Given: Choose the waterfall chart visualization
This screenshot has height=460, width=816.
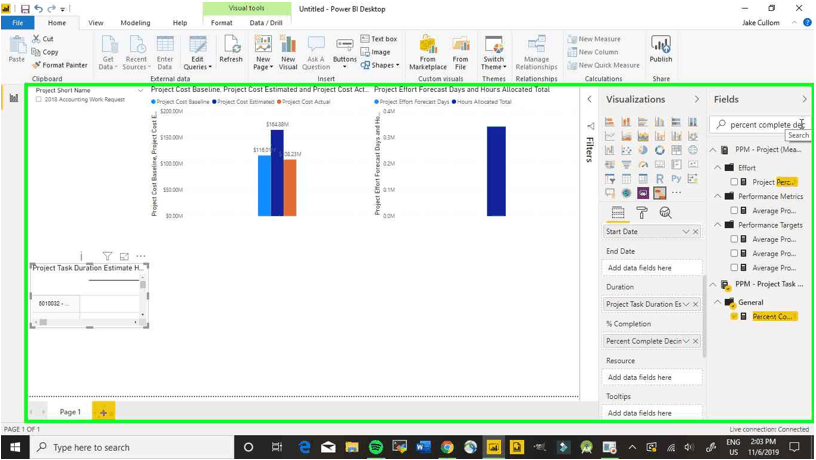Looking at the screenshot, I should [x=609, y=150].
